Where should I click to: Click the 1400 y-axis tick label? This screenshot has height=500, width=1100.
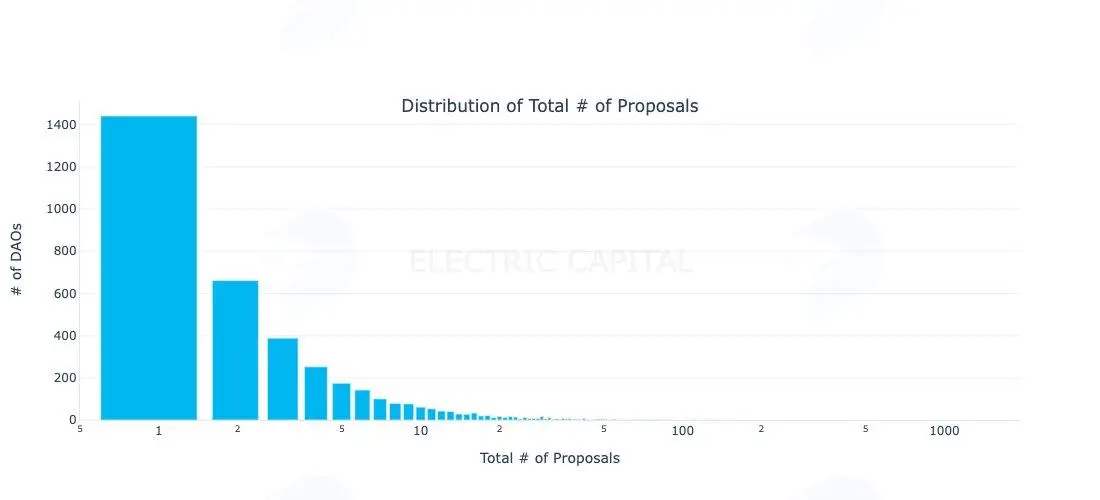point(62,125)
